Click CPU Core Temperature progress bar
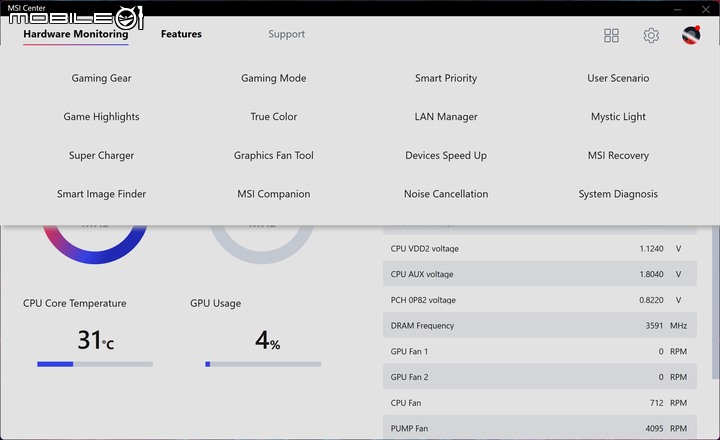Screen dimensions: 720x440 [x=95, y=364]
